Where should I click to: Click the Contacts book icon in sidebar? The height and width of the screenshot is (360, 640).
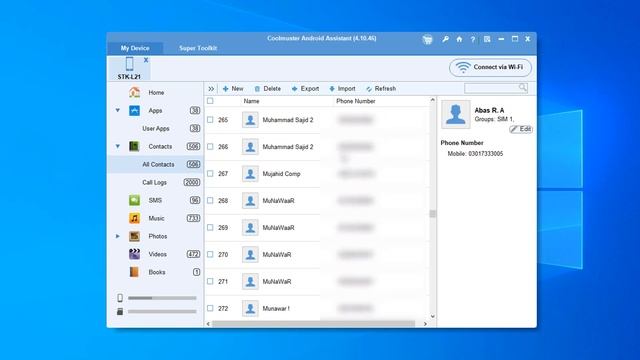tap(134, 146)
